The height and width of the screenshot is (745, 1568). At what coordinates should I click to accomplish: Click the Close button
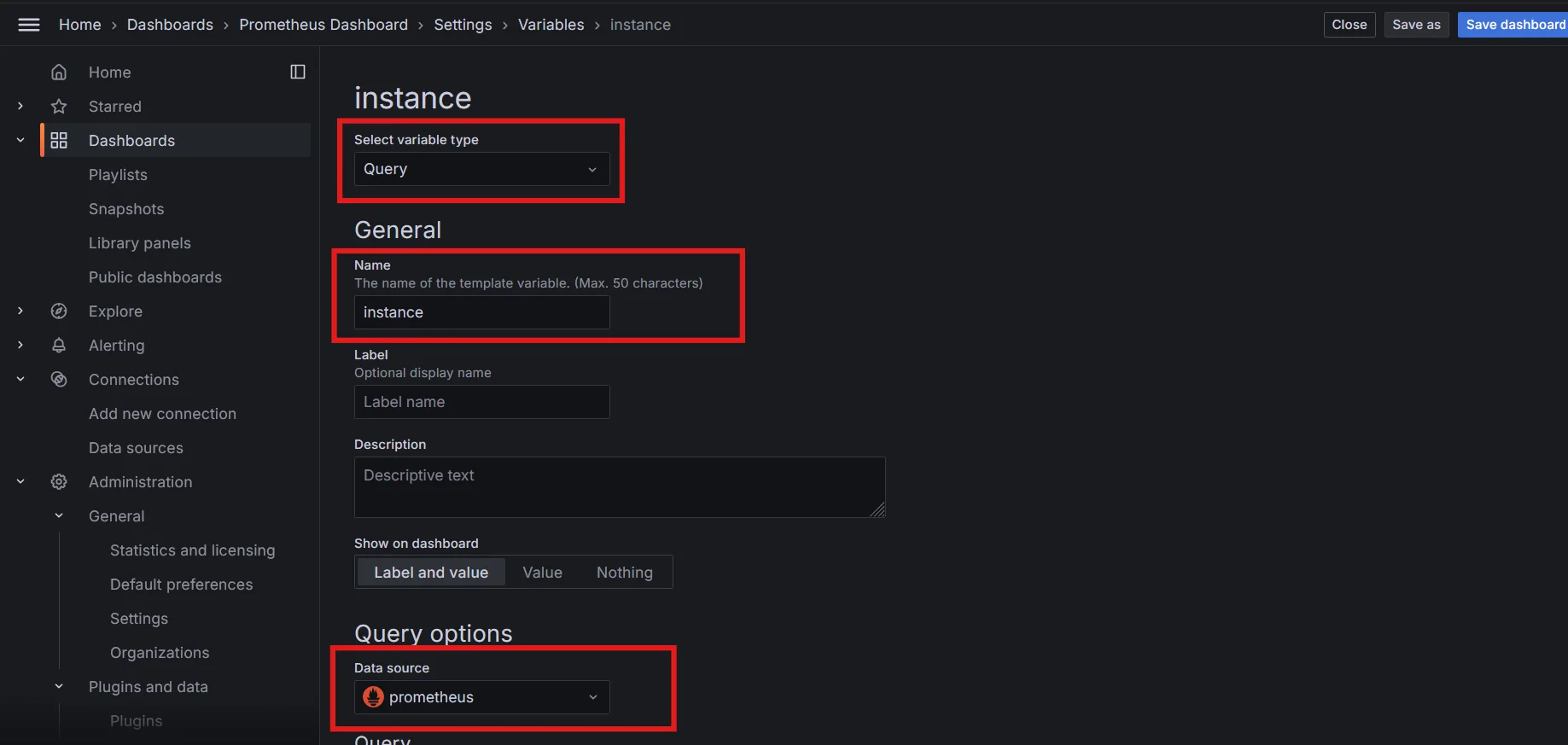click(1349, 25)
